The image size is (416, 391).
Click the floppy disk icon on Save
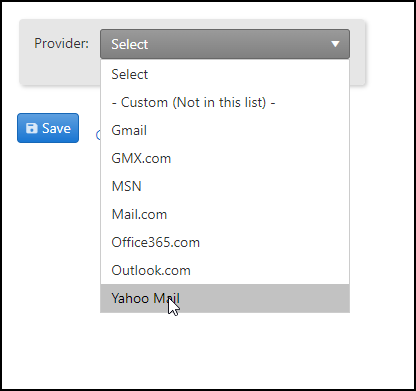click(x=32, y=128)
